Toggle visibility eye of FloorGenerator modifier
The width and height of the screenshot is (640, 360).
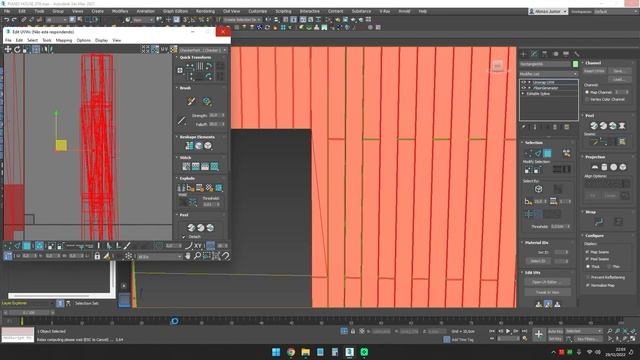[x=524, y=88]
